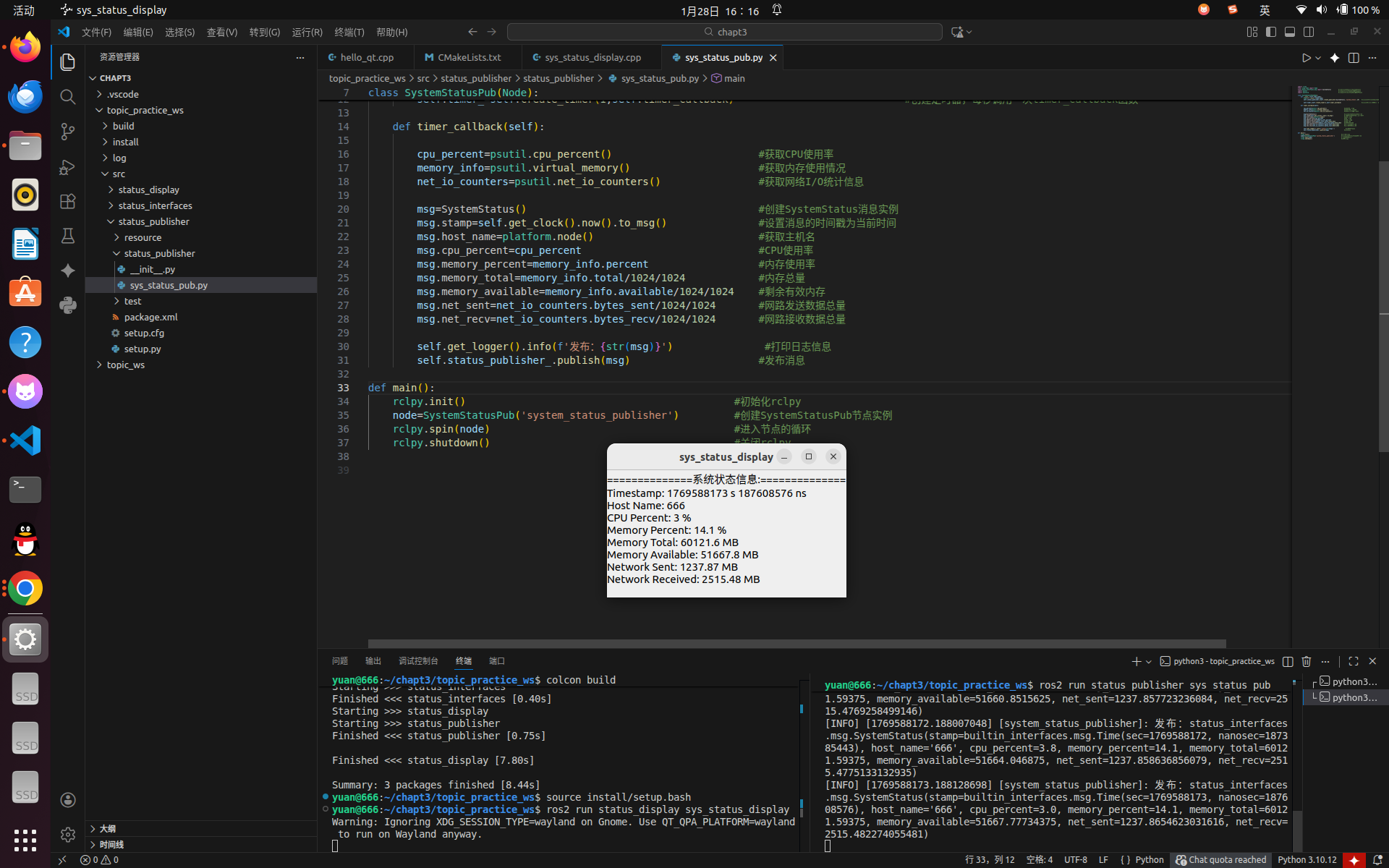Image resolution: width=1389 pixels, height=868 pixels.
Task: Click errors and warnings count in status bar
Action: (x=100, y=860)
